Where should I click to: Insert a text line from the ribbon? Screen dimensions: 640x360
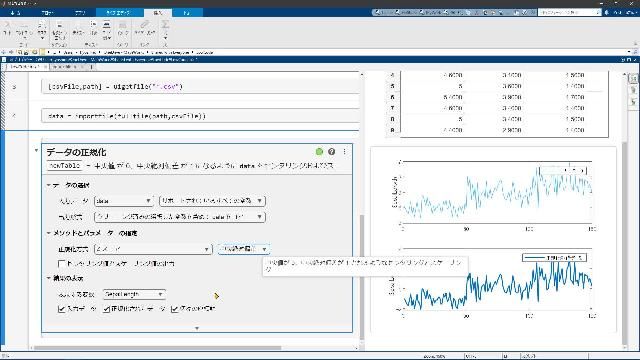[x=78, y=29]
